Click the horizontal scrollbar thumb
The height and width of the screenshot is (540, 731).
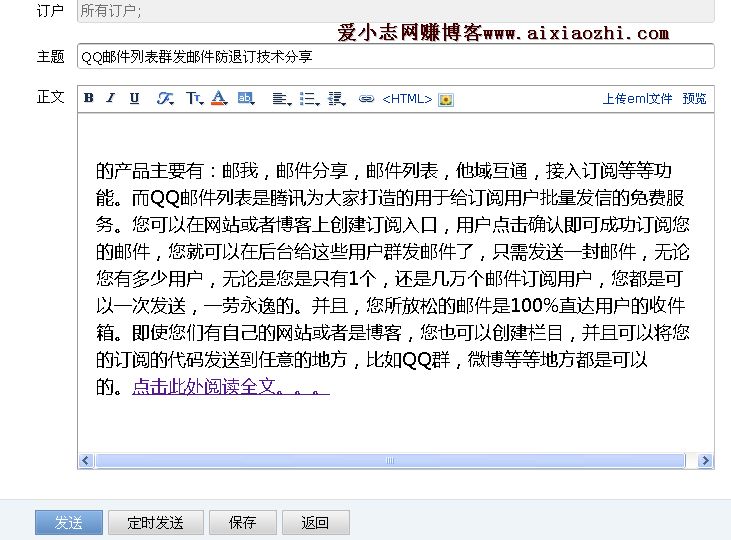pyautogui.click(x=390, y=461)
